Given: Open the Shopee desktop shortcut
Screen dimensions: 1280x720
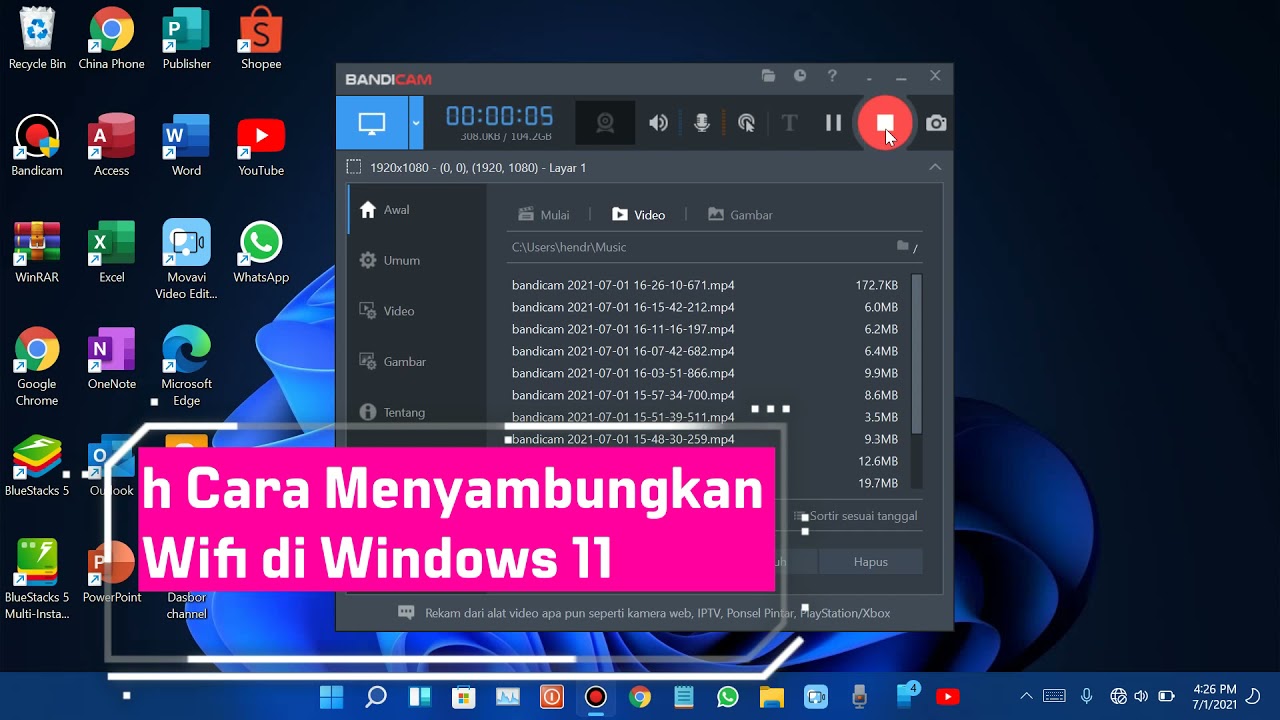Looking at the screenshot, I should tap(261, 40).
